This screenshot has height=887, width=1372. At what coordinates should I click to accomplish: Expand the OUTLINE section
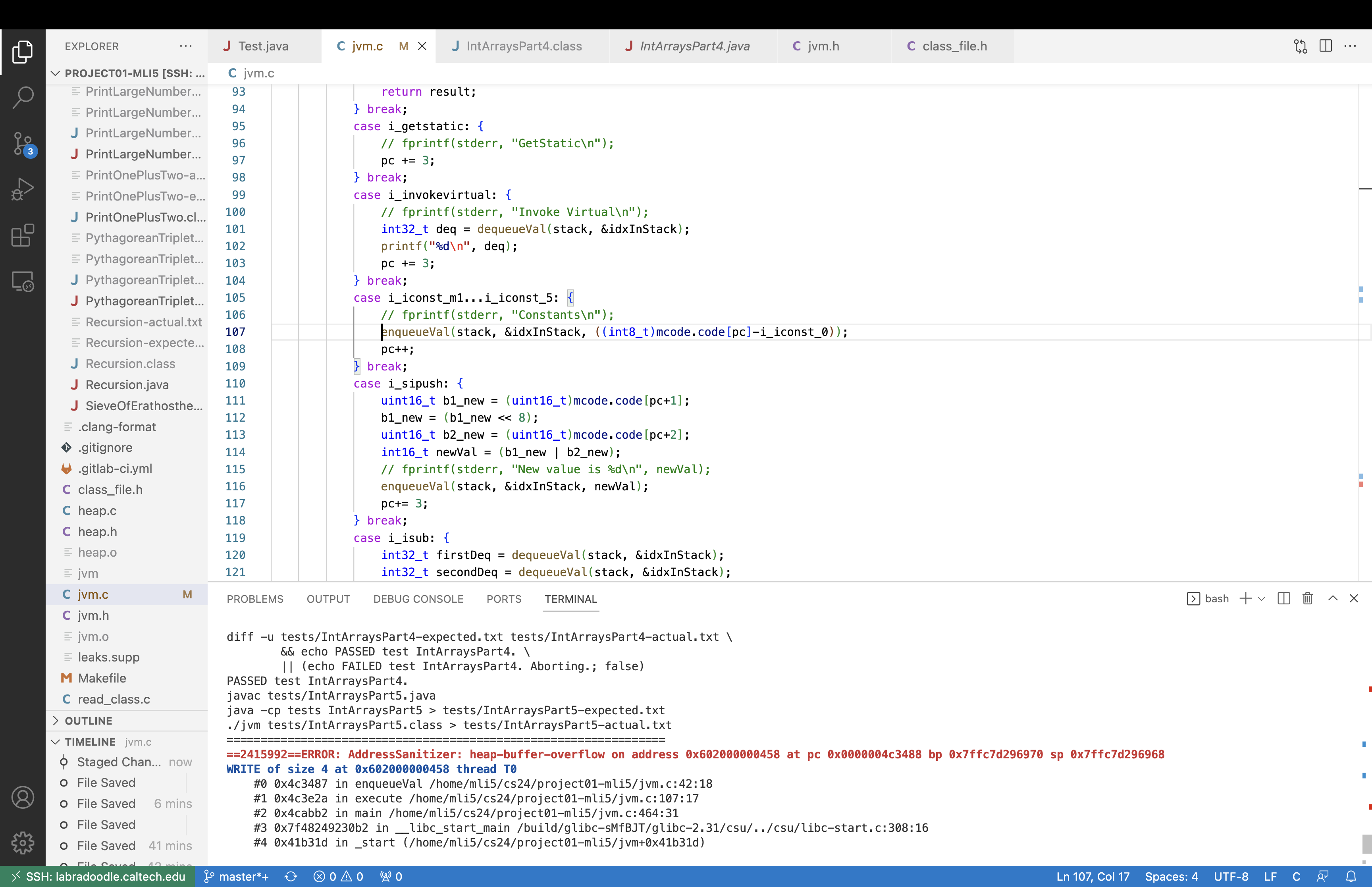[x=88, y=721]
